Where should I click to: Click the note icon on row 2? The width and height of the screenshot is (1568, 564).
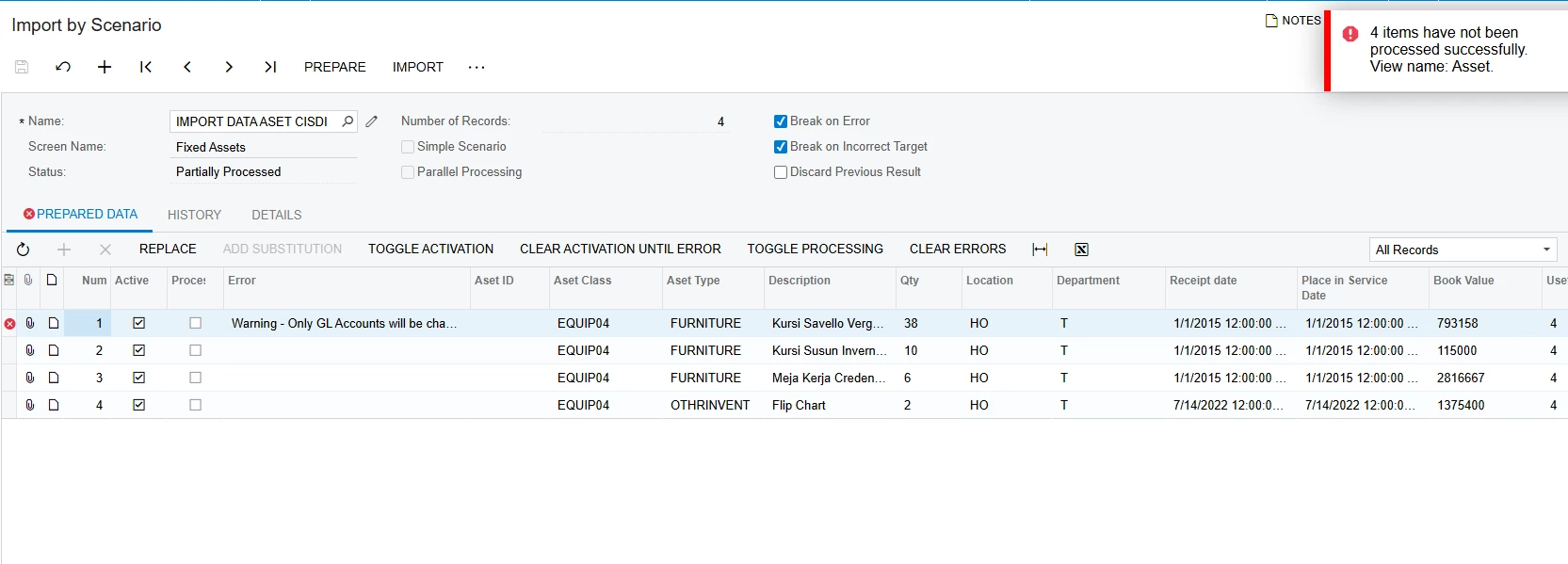click(54, 350)
